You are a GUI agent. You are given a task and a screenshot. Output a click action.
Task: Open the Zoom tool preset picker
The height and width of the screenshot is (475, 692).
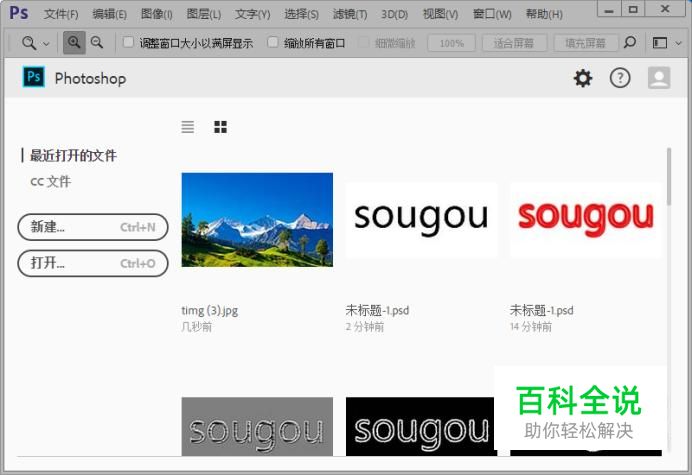[x=35, y=43]
